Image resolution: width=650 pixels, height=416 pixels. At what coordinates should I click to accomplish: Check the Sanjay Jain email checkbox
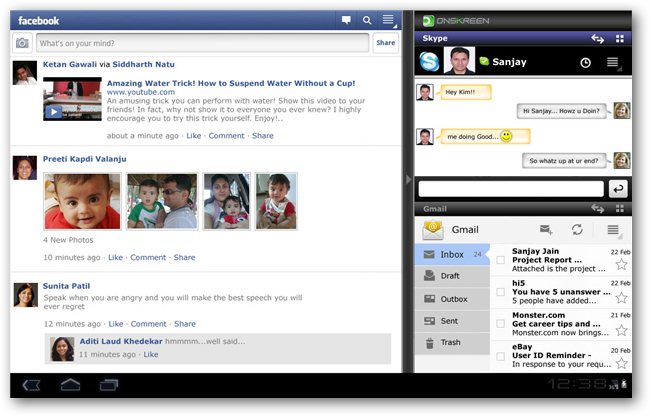501,261
